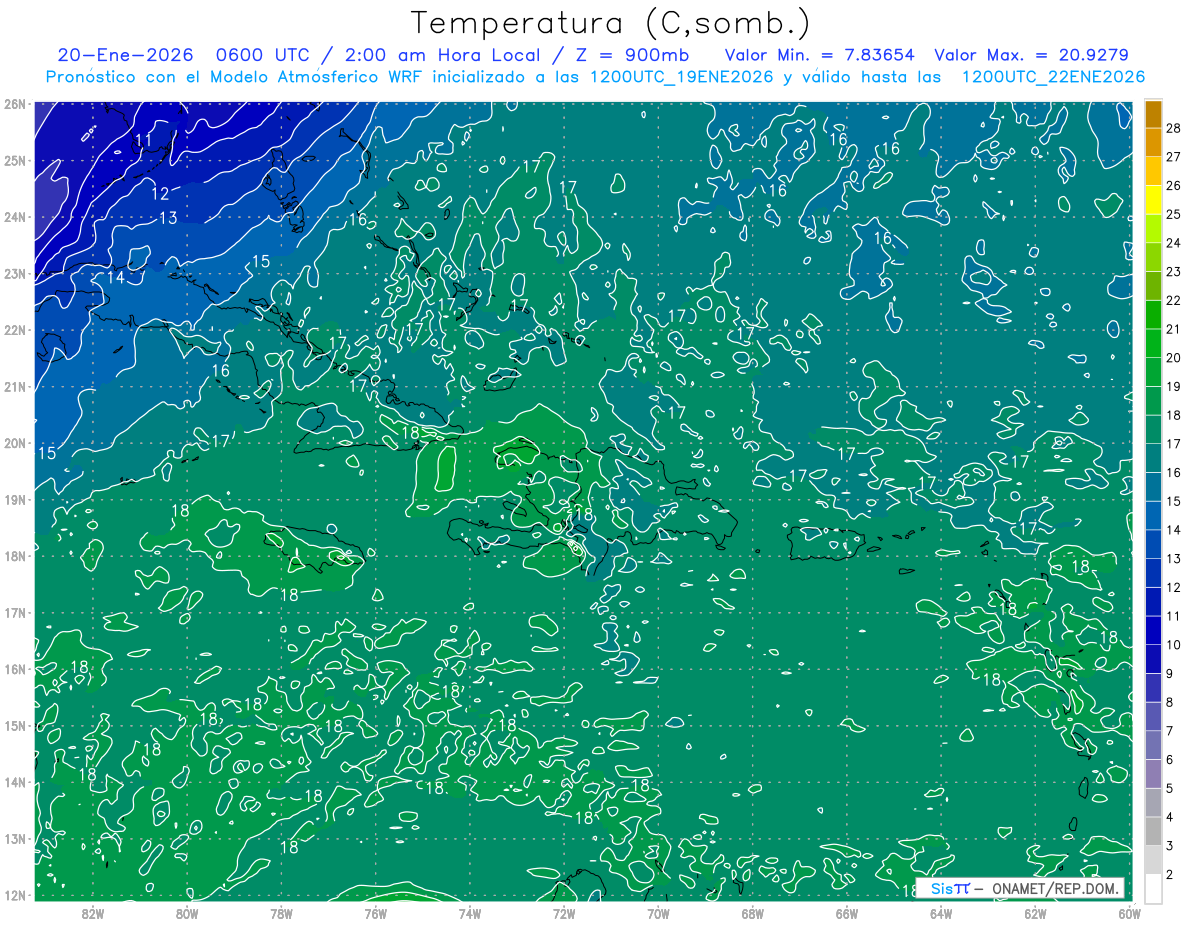
Task: Click the 22N latitude axis label
Action: point(14,329)
